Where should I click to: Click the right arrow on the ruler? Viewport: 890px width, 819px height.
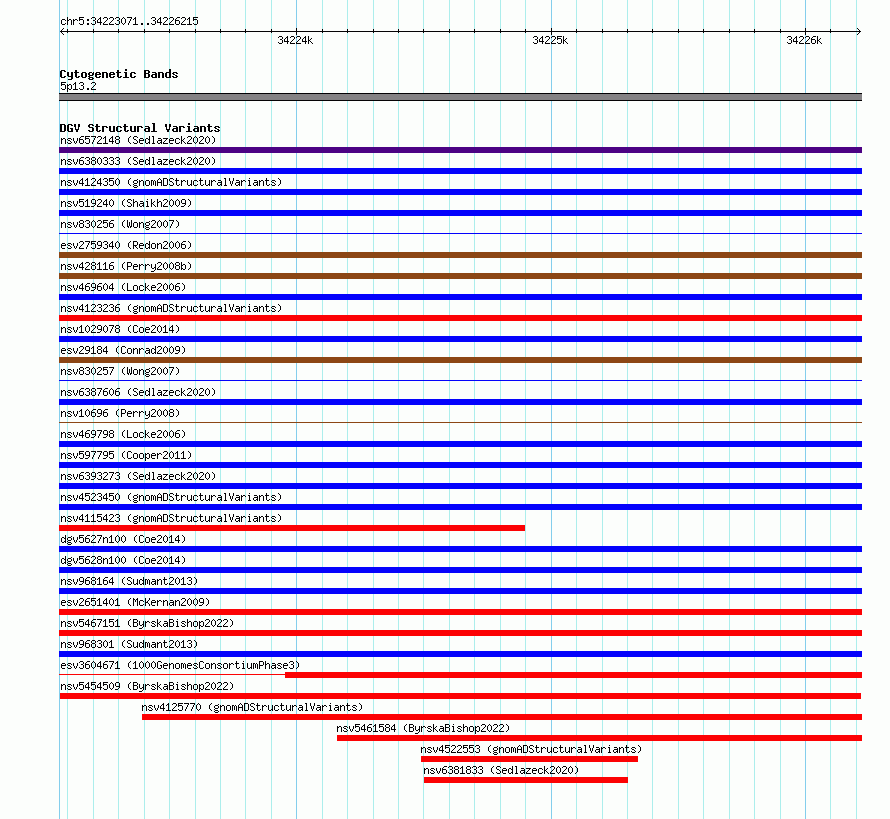click(858, 31)
